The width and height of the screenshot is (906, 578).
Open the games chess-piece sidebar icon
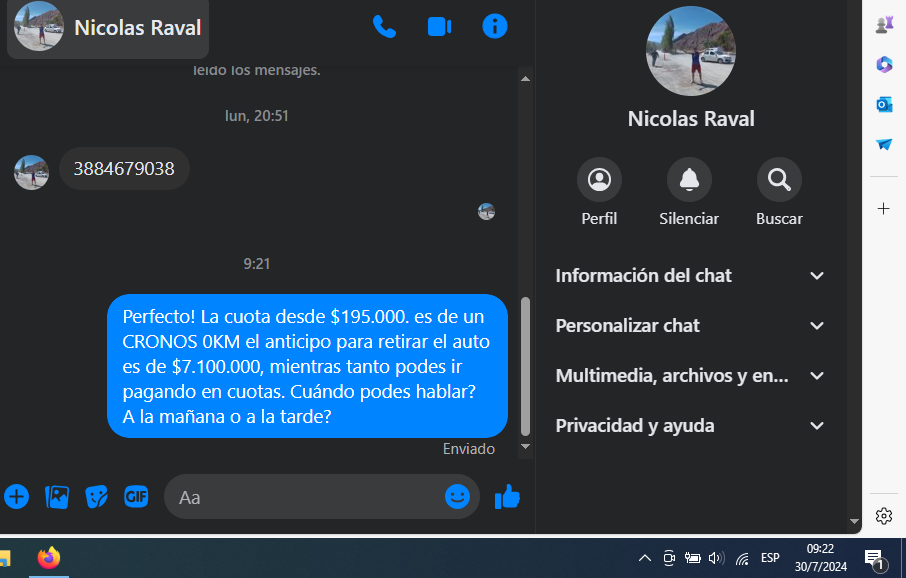click(x=884, y=25)
